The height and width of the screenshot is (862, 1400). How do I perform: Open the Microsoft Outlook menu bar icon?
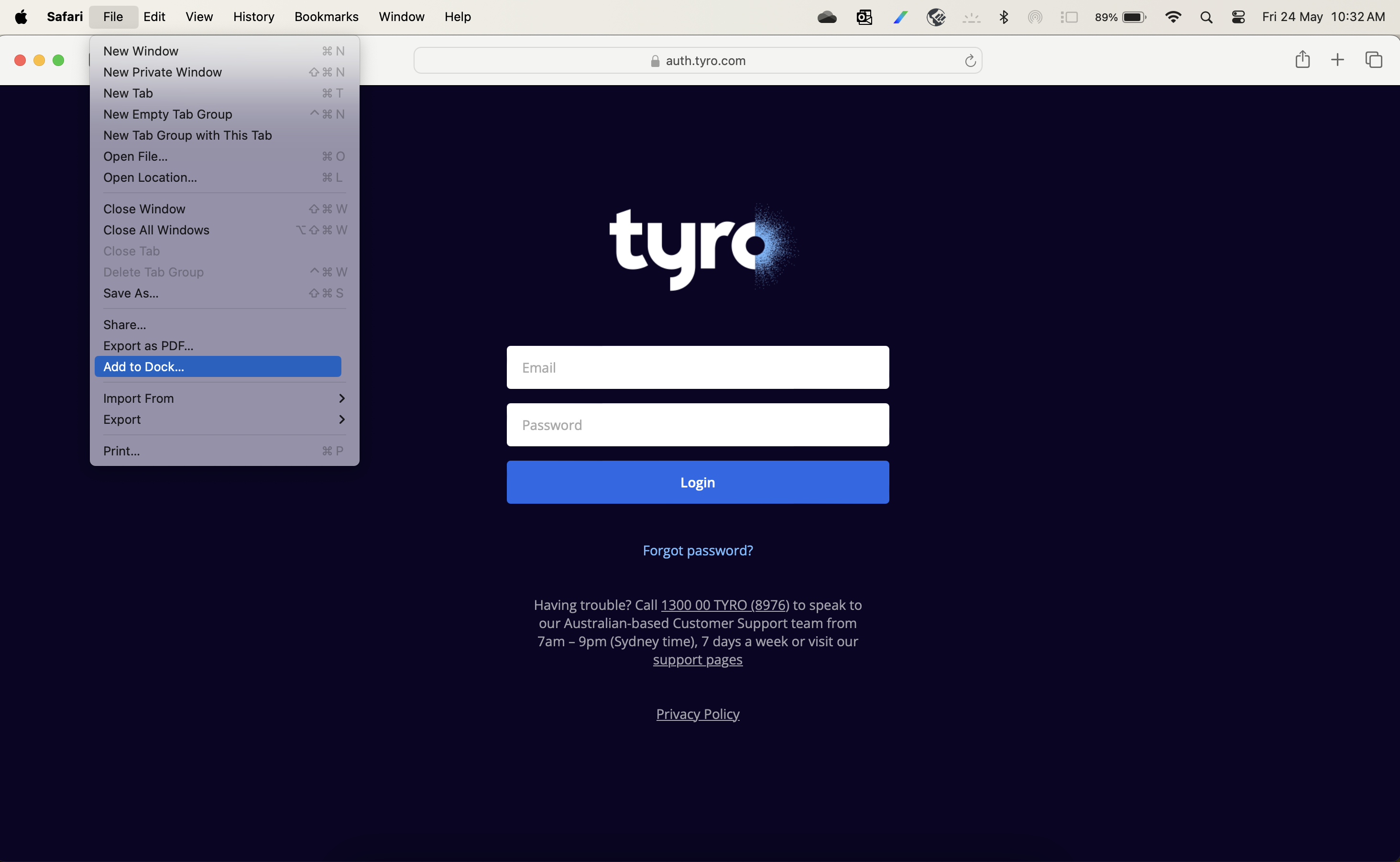pos(864,17)
